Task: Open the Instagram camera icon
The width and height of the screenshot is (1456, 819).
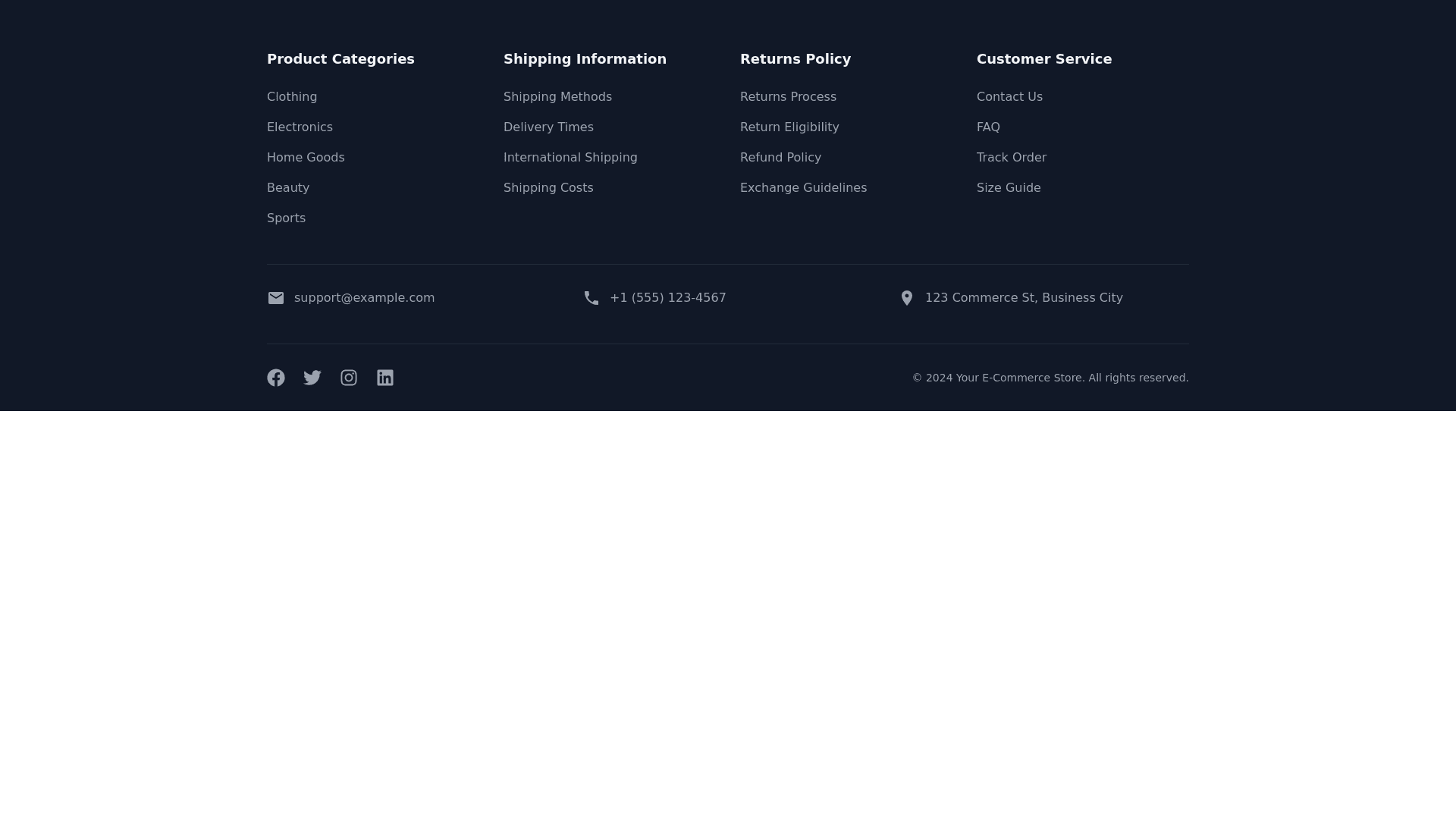Action: pos(349,378)
